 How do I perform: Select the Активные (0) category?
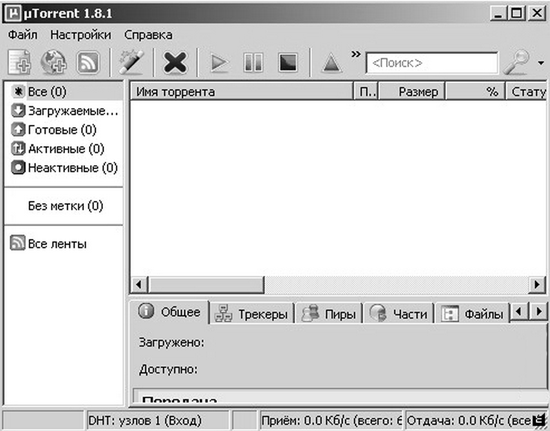point(64,149)
